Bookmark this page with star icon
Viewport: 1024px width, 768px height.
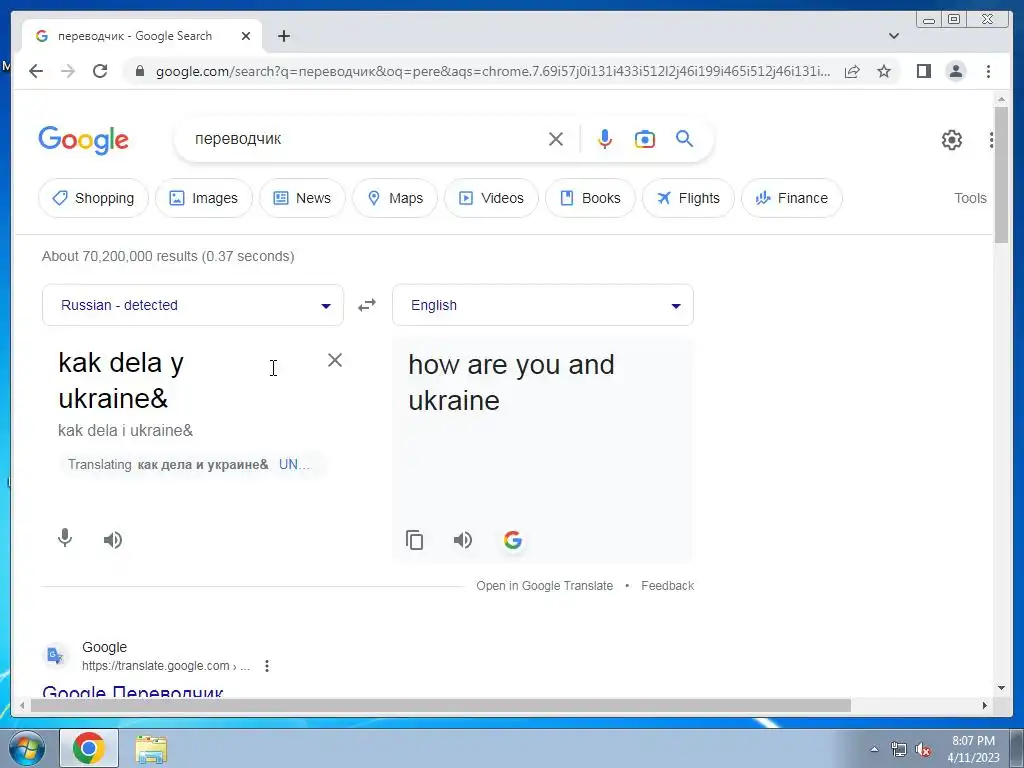884,71
